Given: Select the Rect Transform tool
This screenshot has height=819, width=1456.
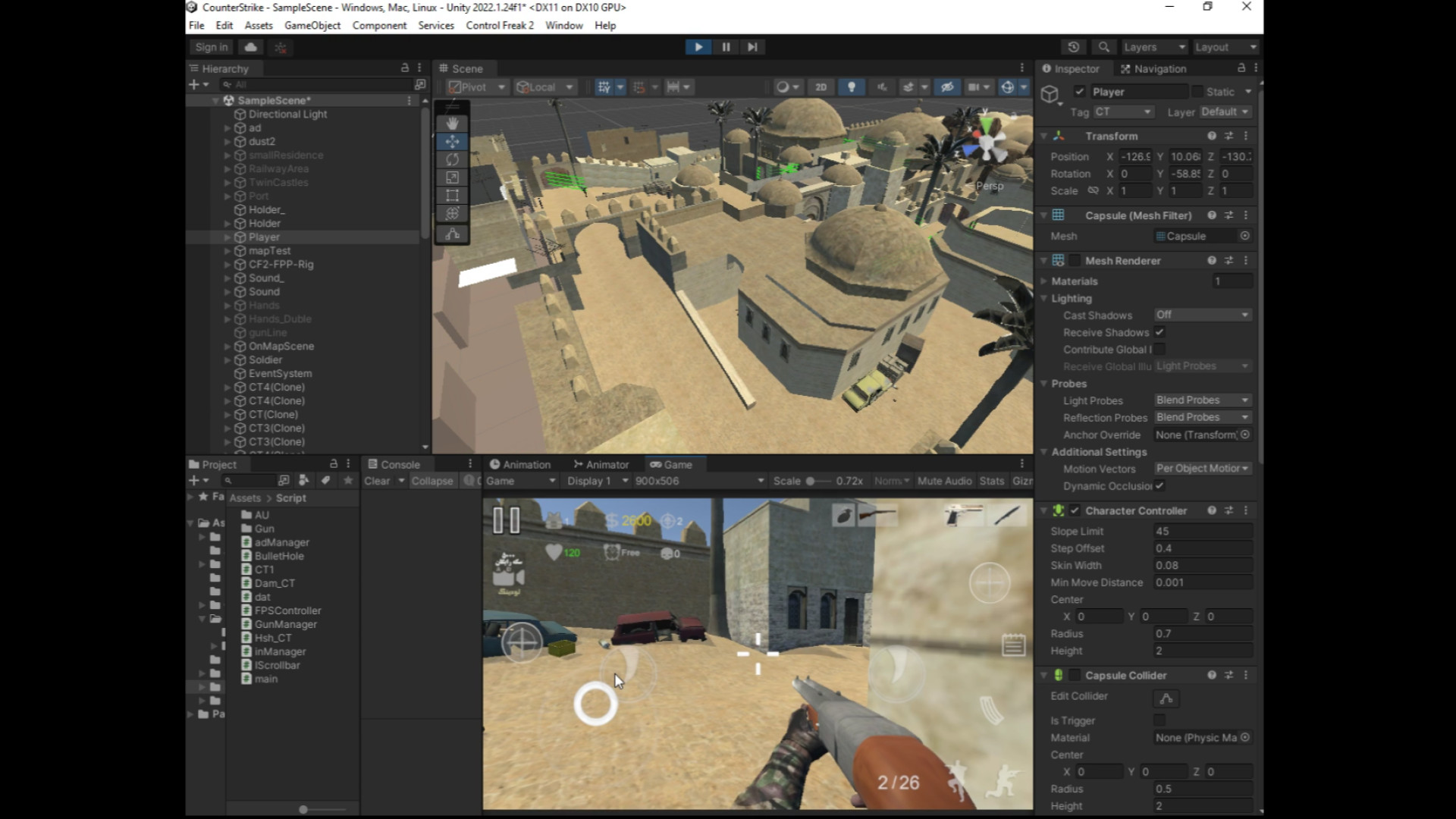Looking at the screenshot, I should pos(453,196).
